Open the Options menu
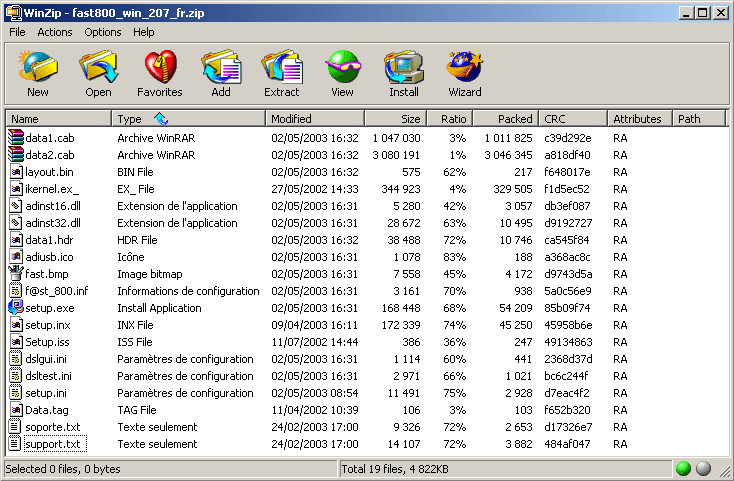 [x=103, y=32]
